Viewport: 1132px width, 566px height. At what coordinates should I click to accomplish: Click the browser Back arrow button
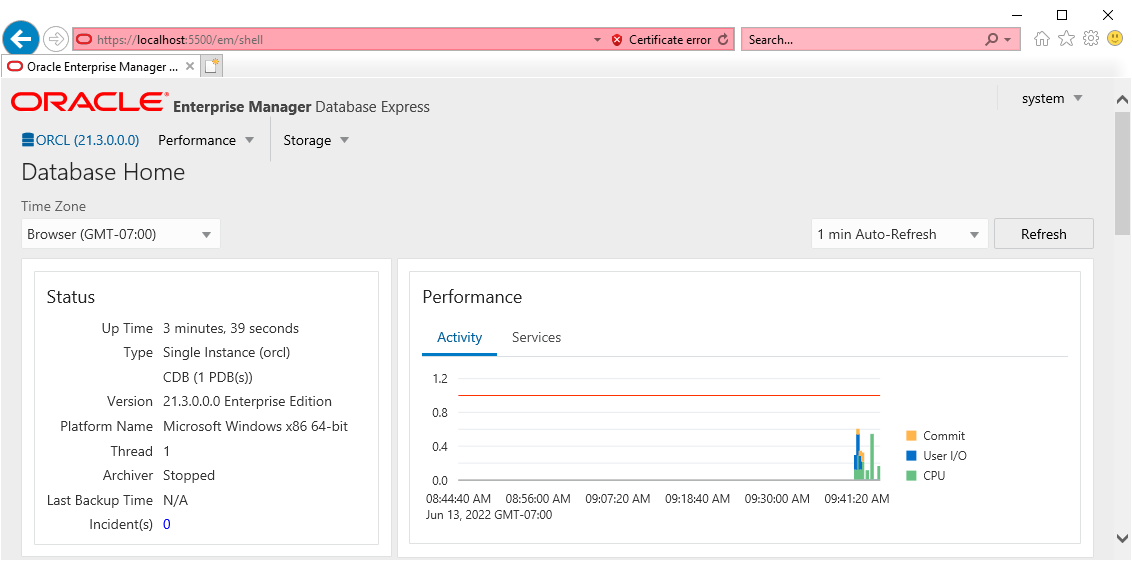click(21, 38)
